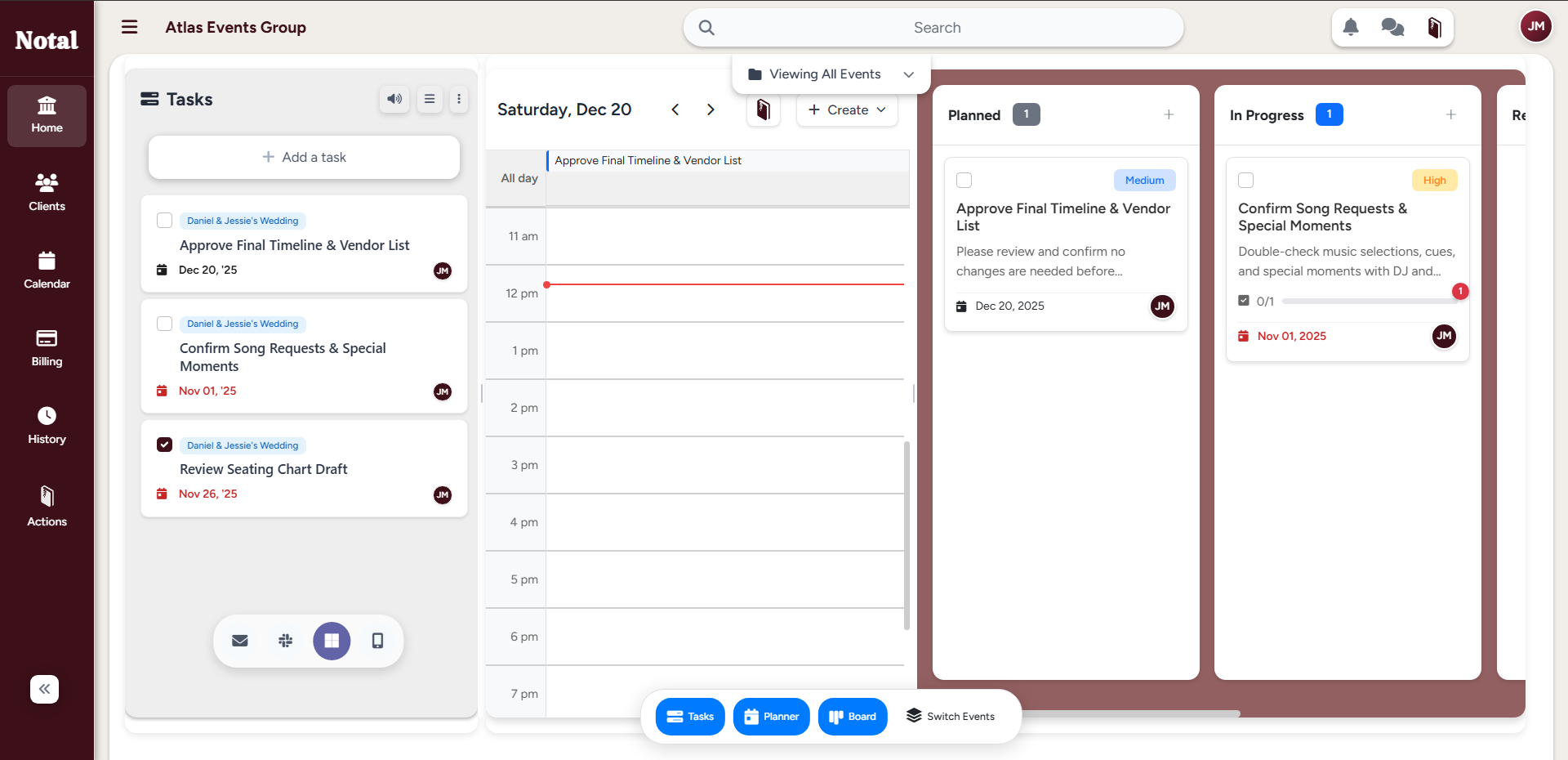Uncheck the Review Seating Chart Draft task

(x=164, y=445)
